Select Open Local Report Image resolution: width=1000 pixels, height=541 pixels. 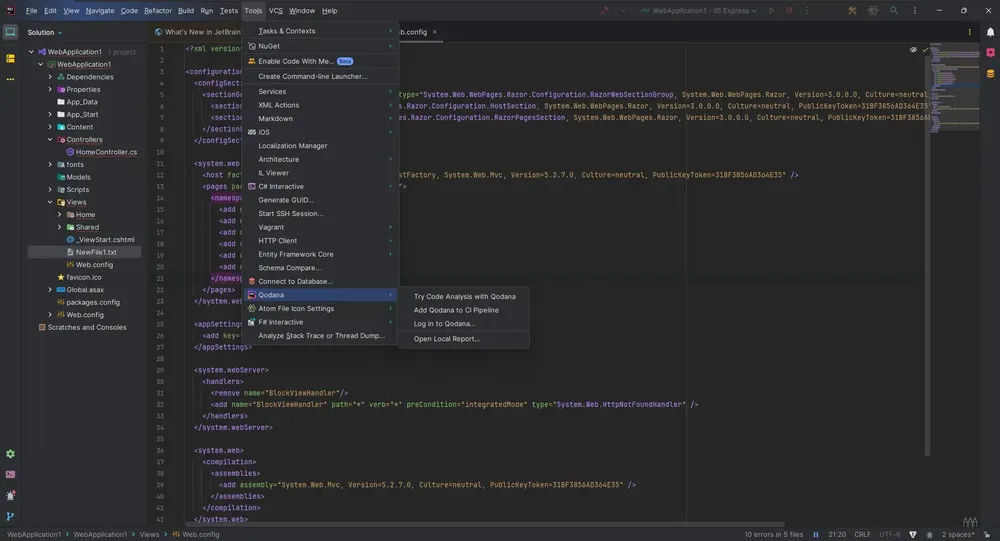[464, 339]
